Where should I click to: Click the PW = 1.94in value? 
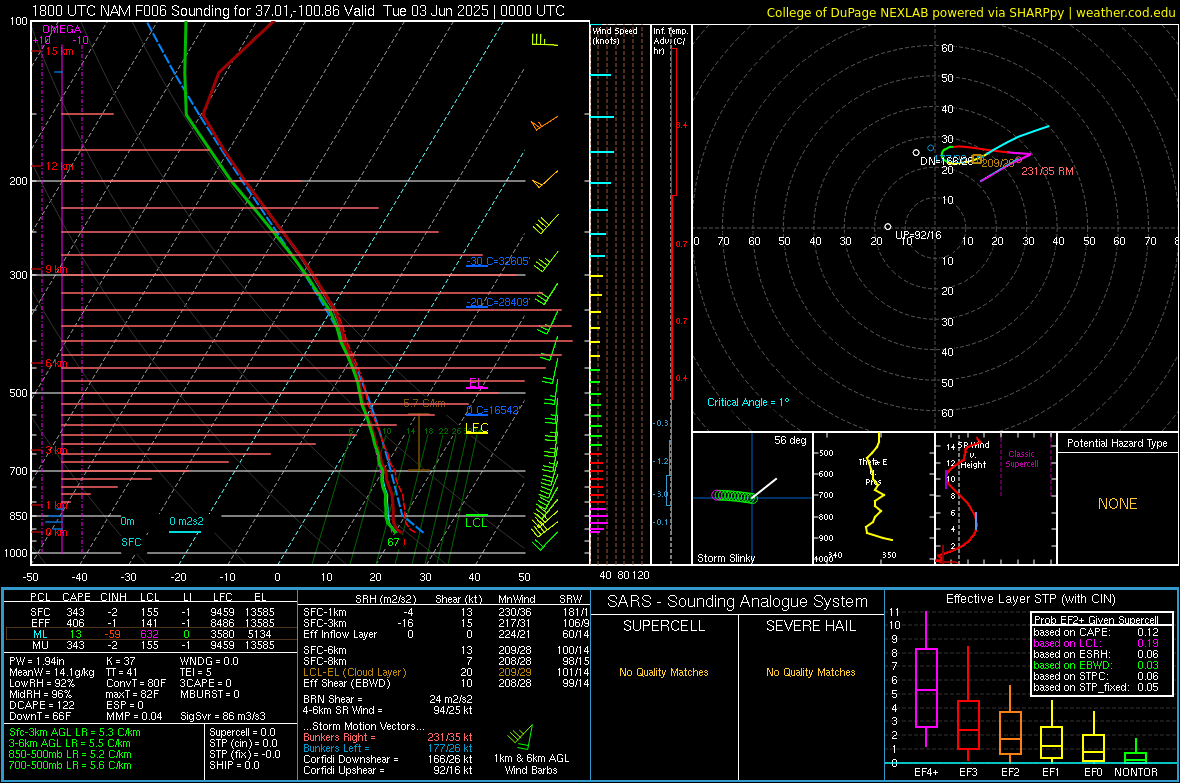(37, 661)
